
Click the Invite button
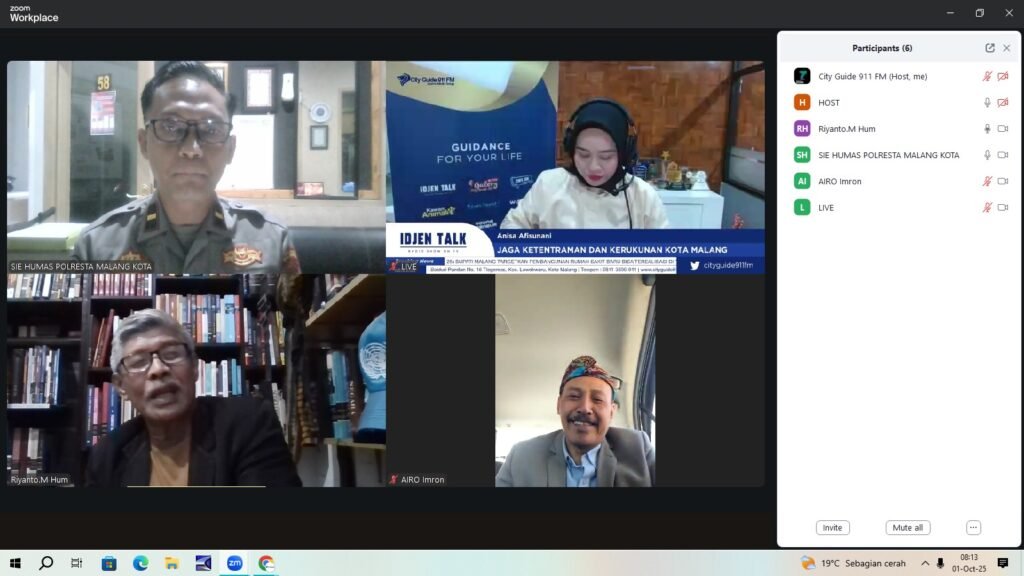832,528
